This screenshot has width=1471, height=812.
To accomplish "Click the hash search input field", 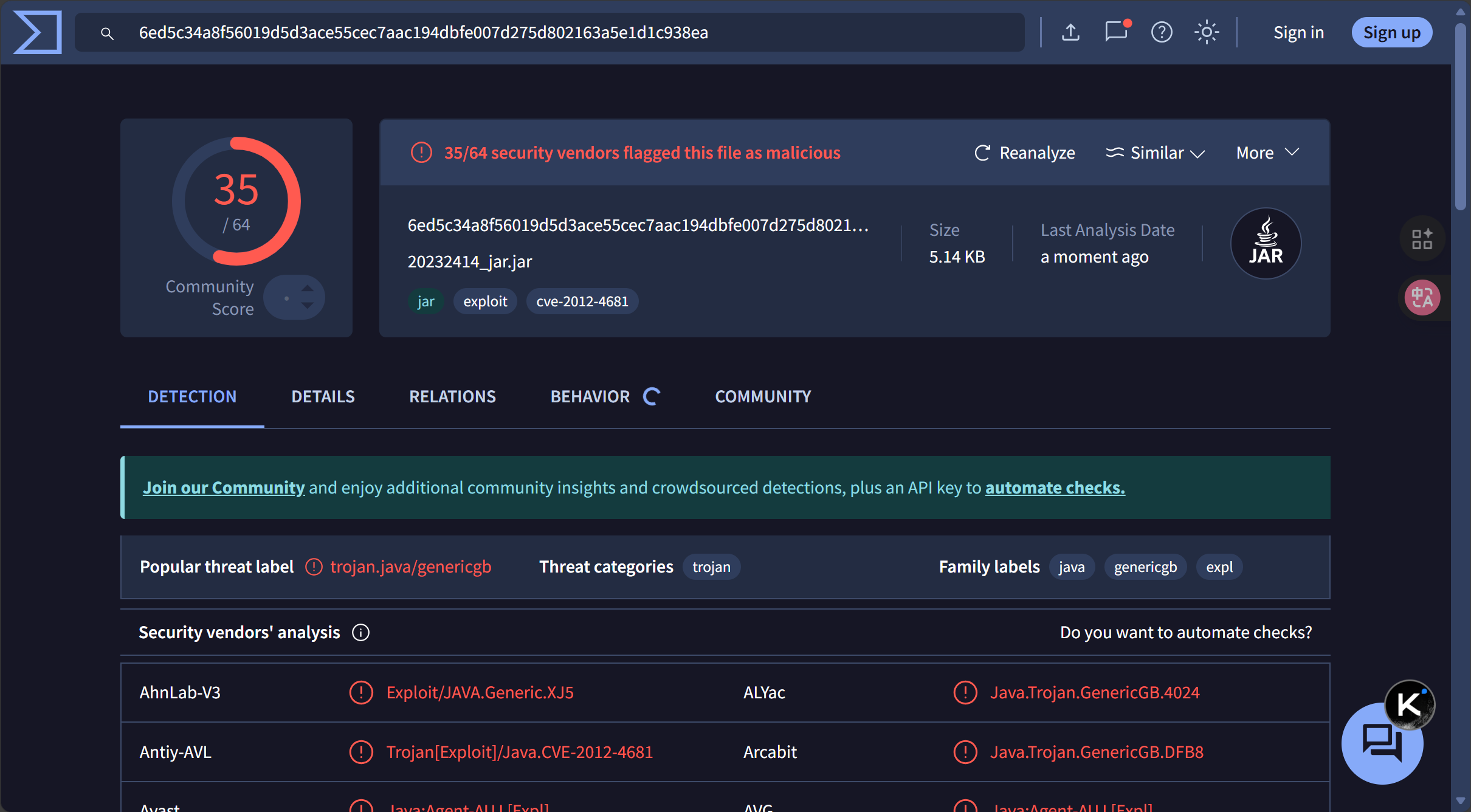I will coord(547,32).
